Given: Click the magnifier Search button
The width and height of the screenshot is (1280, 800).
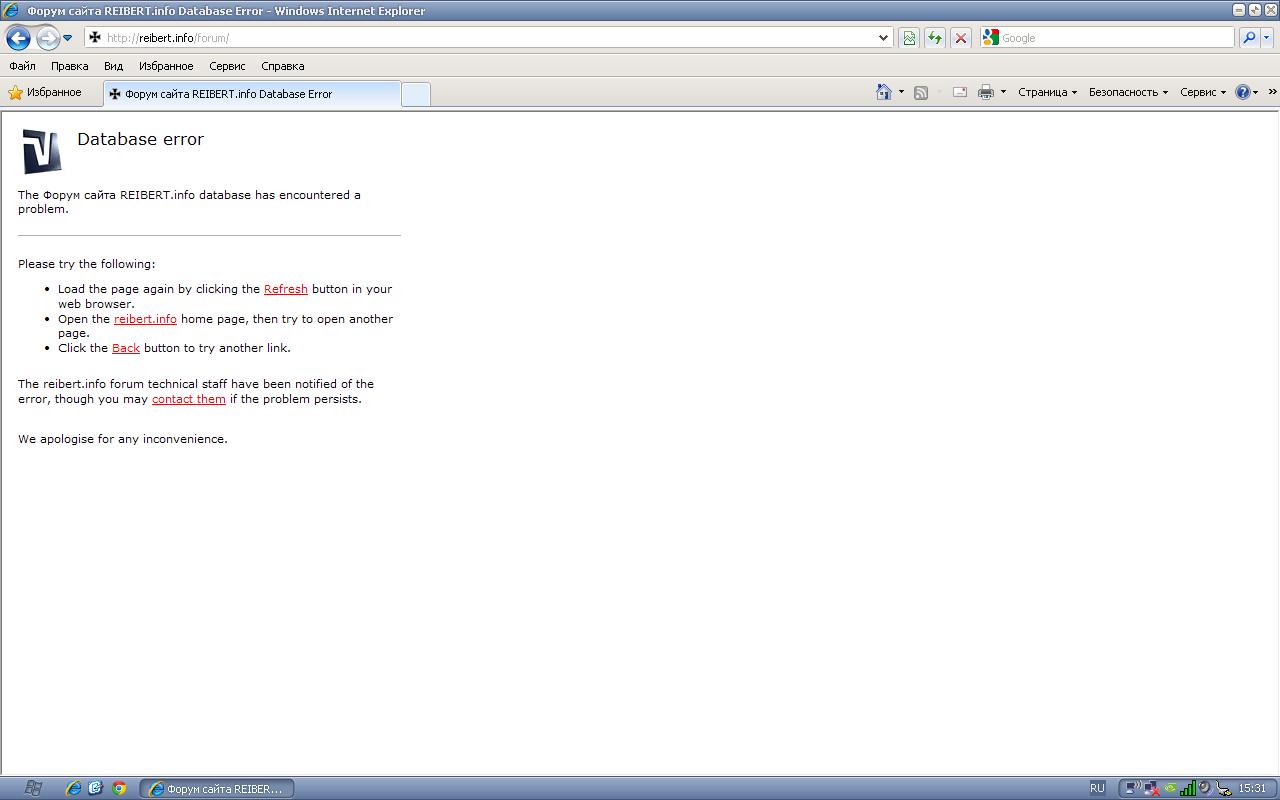Looking at the screenshot, I should (1248, 38).
